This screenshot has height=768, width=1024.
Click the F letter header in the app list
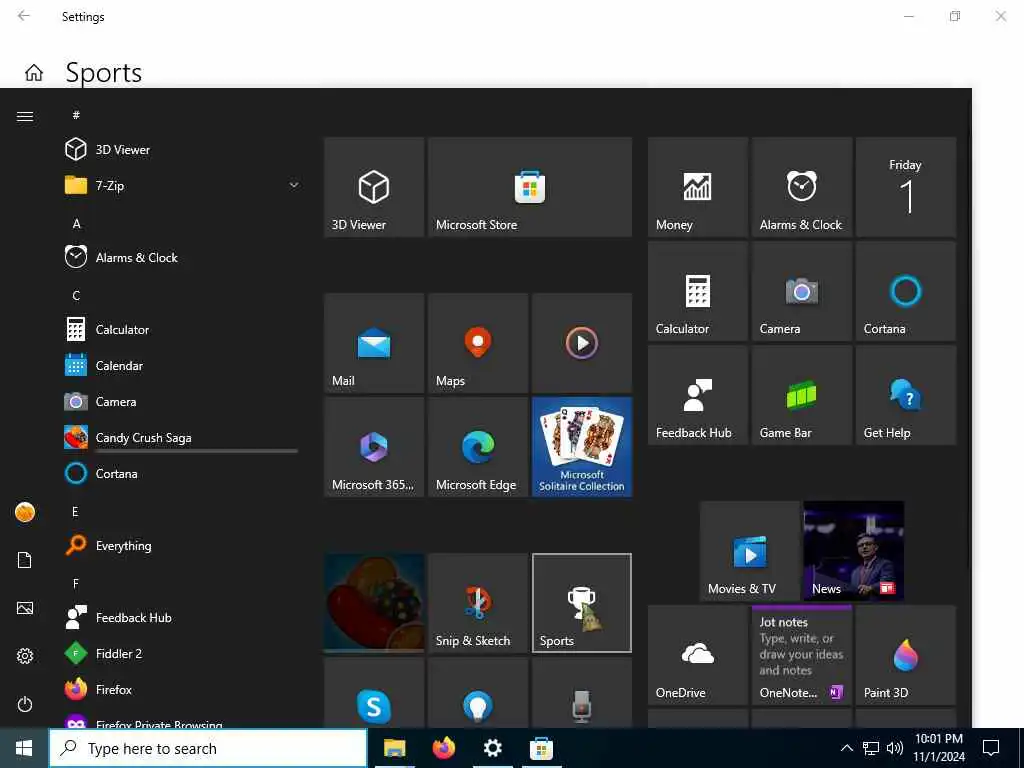(x=76, y=583)
